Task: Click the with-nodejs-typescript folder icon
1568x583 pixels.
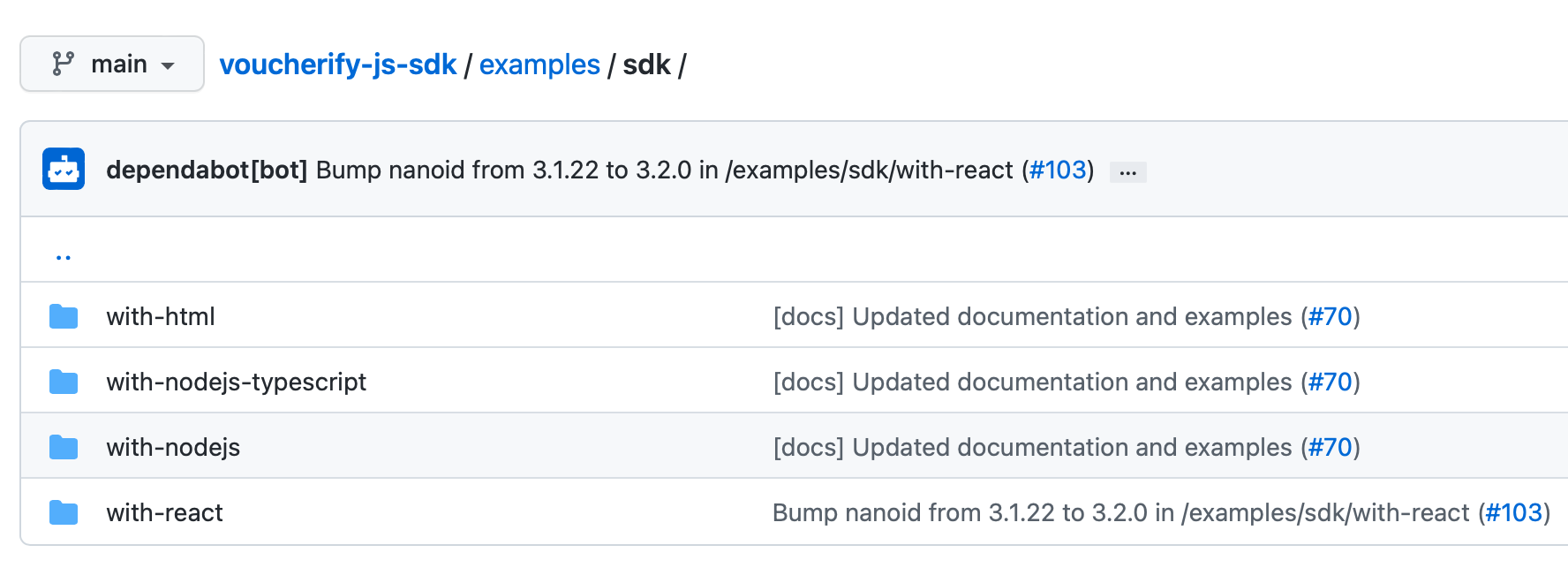Action: click(x=64, y=382)
